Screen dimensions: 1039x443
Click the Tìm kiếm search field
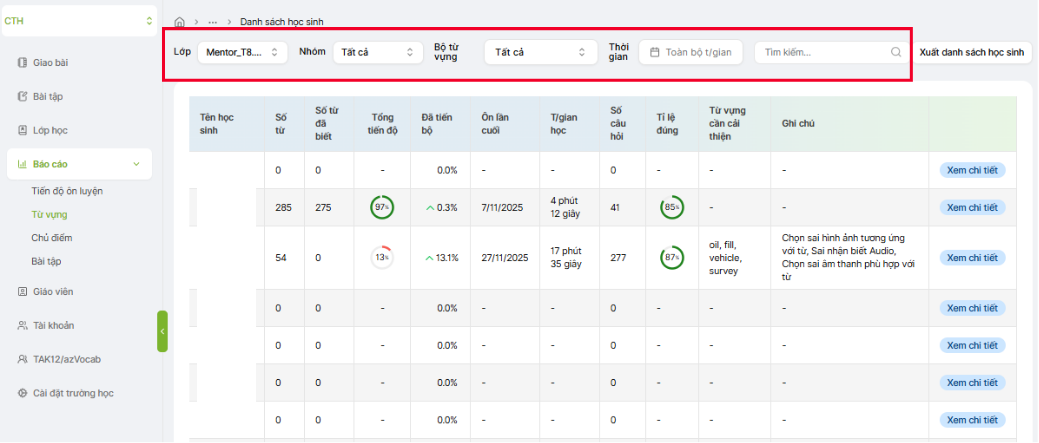tap(818, 52)
